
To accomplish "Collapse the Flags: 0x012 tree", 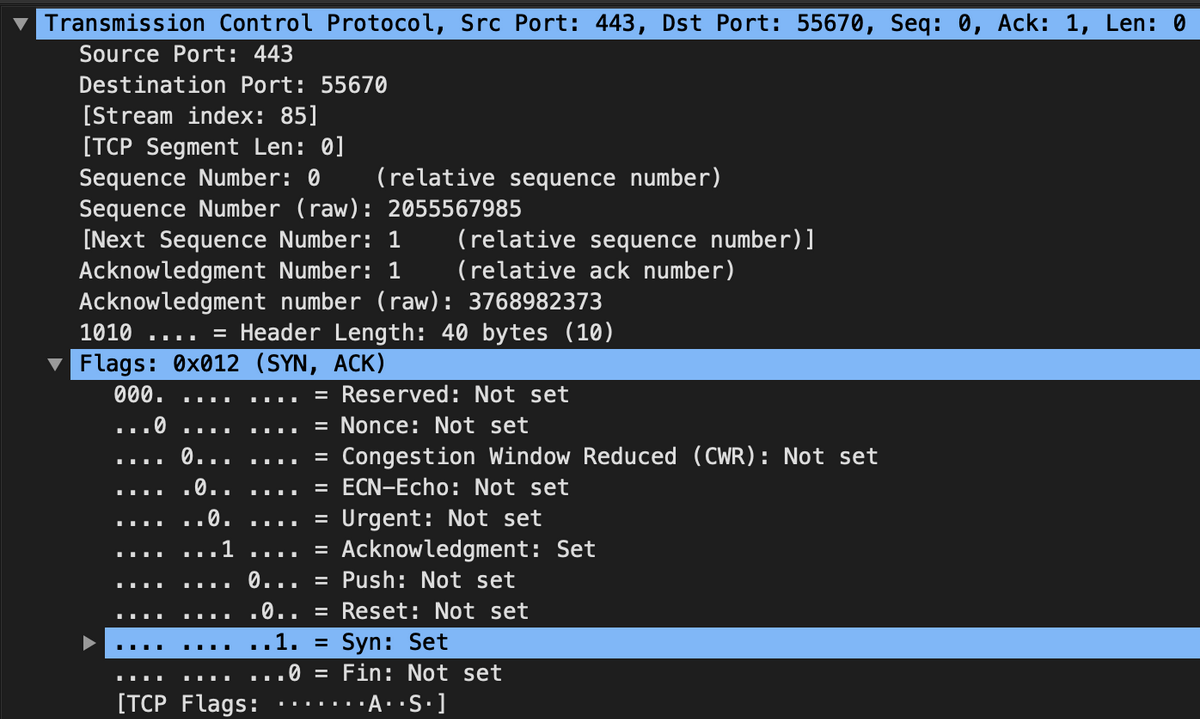I will click(x=56, y=364).
